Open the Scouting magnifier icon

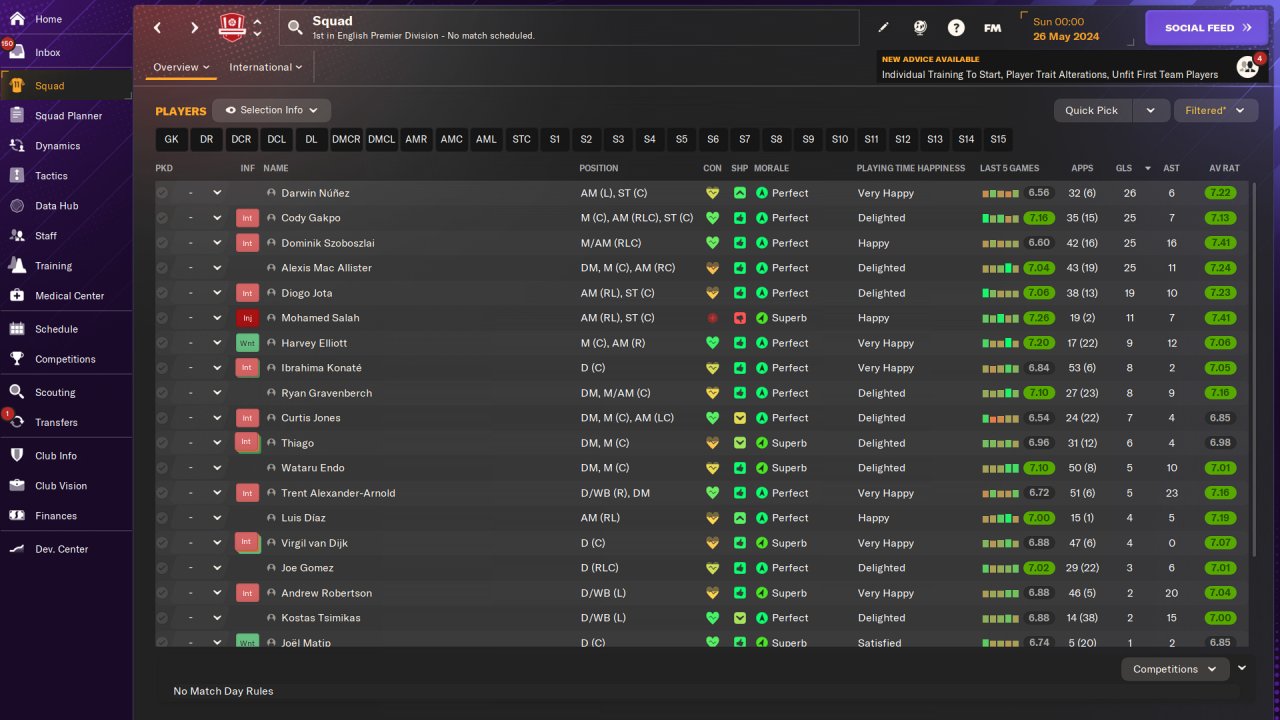[x=17, y=392]
